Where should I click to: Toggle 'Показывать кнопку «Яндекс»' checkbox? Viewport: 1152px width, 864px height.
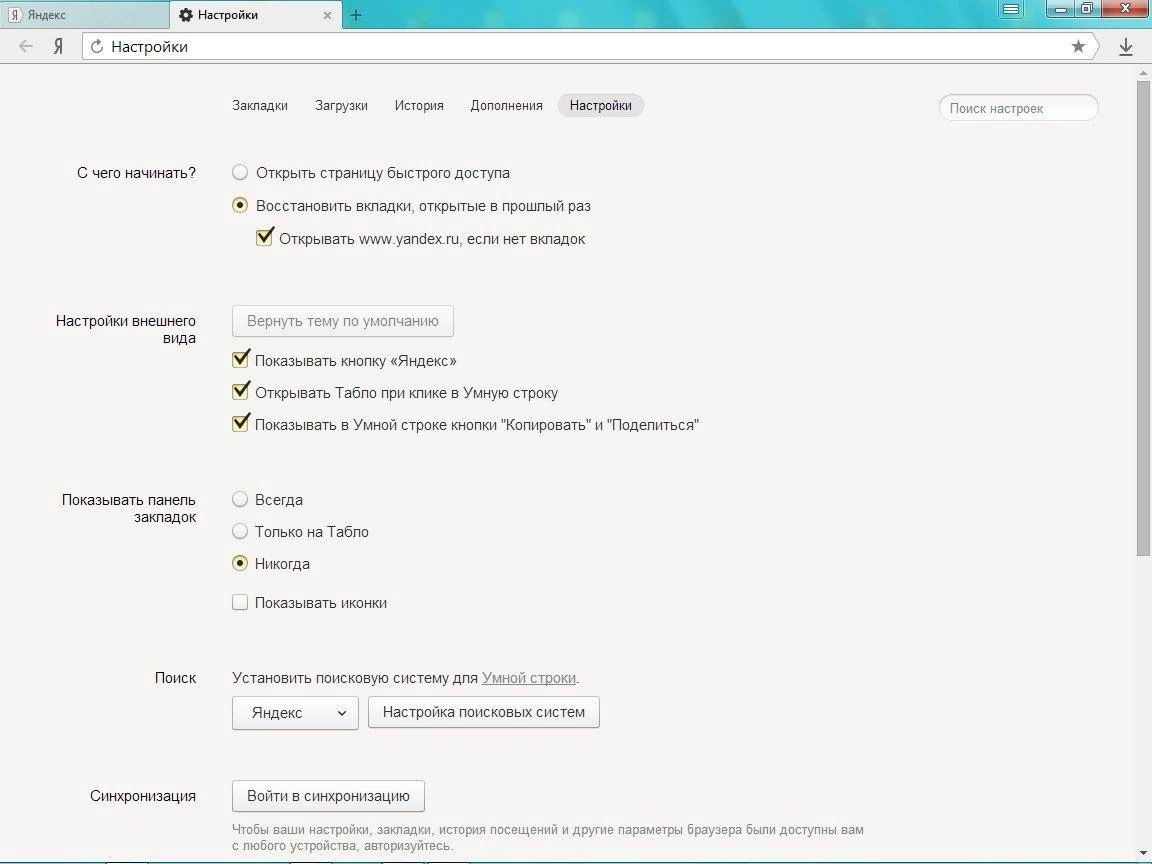click(240, 359)
